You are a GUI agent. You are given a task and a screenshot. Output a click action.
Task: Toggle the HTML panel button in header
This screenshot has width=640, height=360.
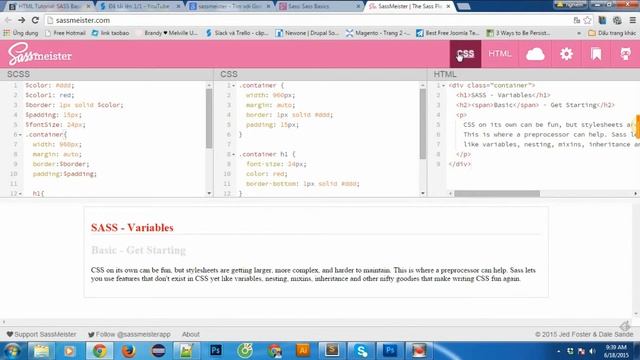coord(500,54)
